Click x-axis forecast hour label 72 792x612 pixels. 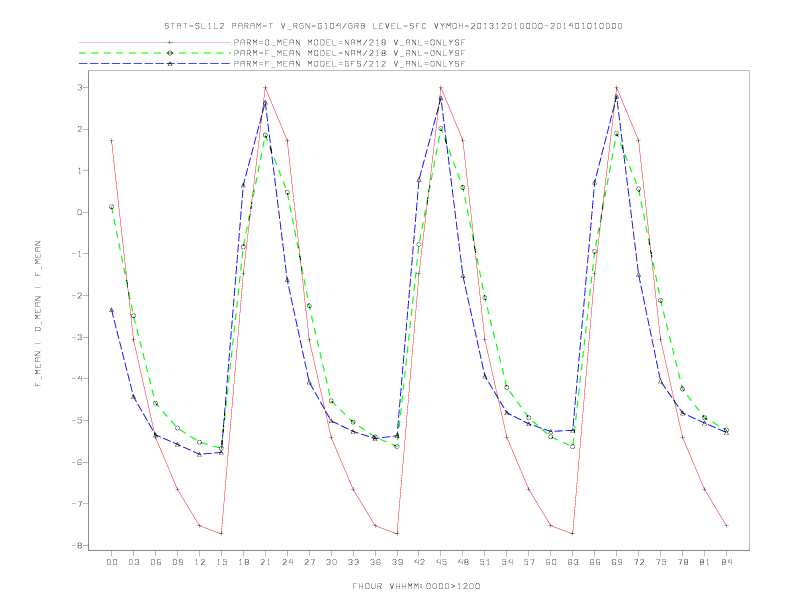pyautogui.click(x=638, y=562)
